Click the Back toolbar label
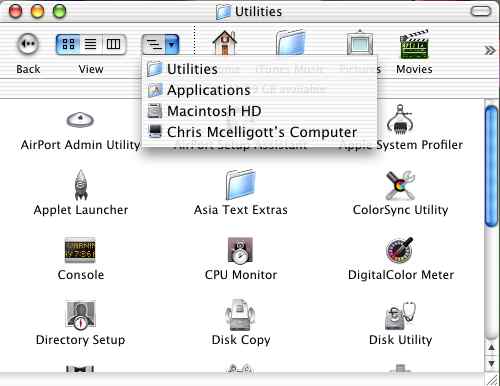This screenshot has width=500, height=386. click(x=28, y=69)
